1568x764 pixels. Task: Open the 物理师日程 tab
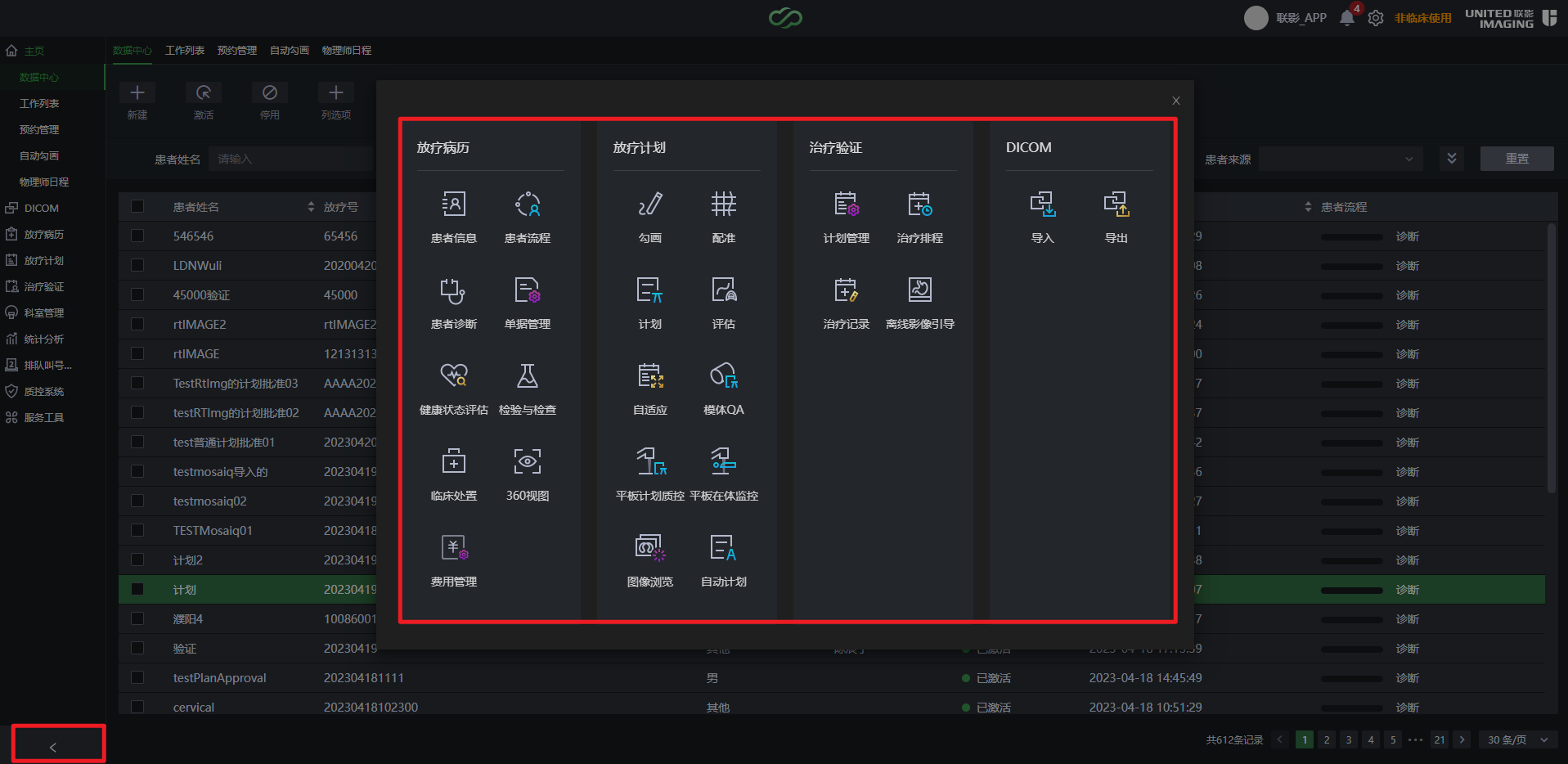[x=346, y=51]
